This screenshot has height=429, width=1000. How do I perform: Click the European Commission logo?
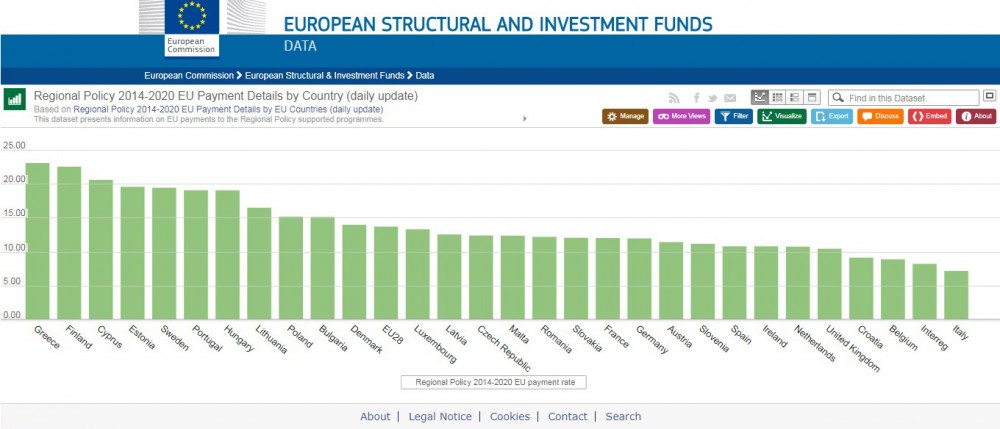click(178, 28)
